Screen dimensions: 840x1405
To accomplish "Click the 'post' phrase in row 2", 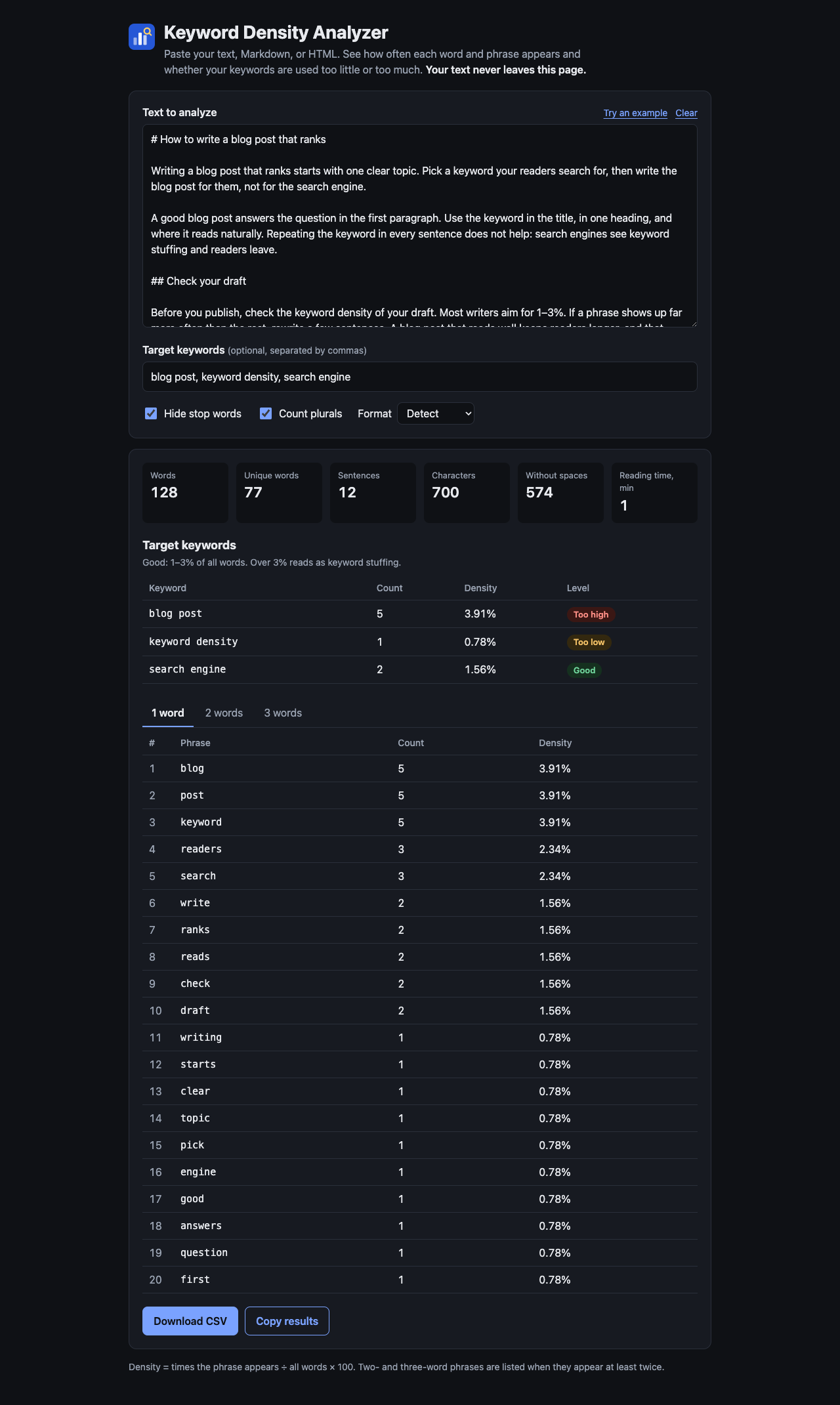I will 192,795.
